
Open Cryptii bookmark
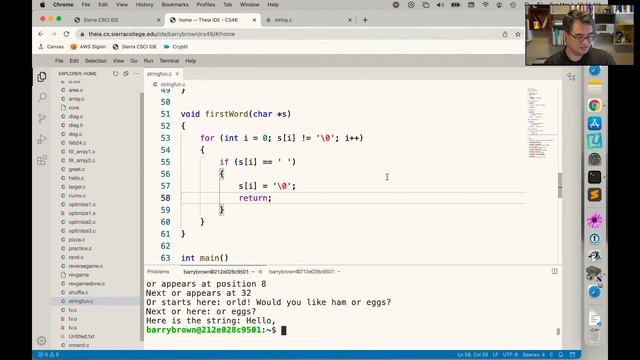176,47
